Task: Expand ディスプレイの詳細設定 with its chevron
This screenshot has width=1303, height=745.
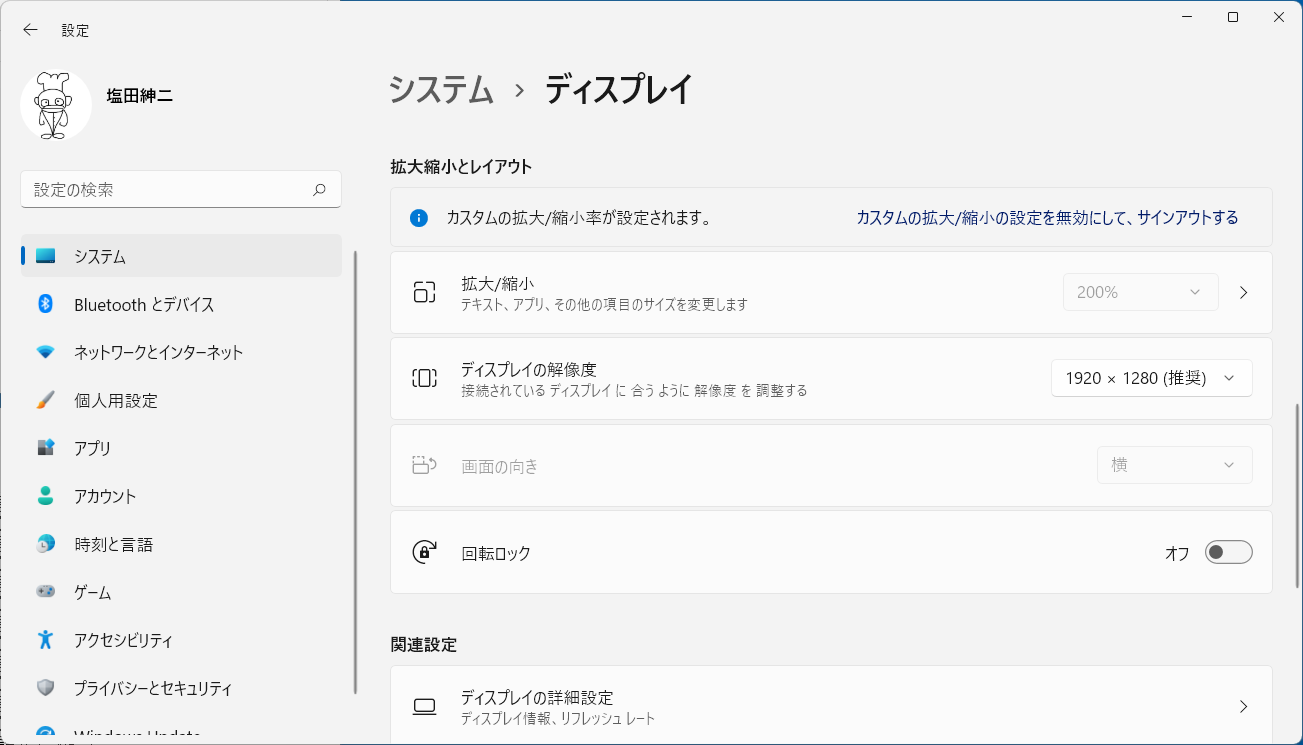Action: 1244,707
